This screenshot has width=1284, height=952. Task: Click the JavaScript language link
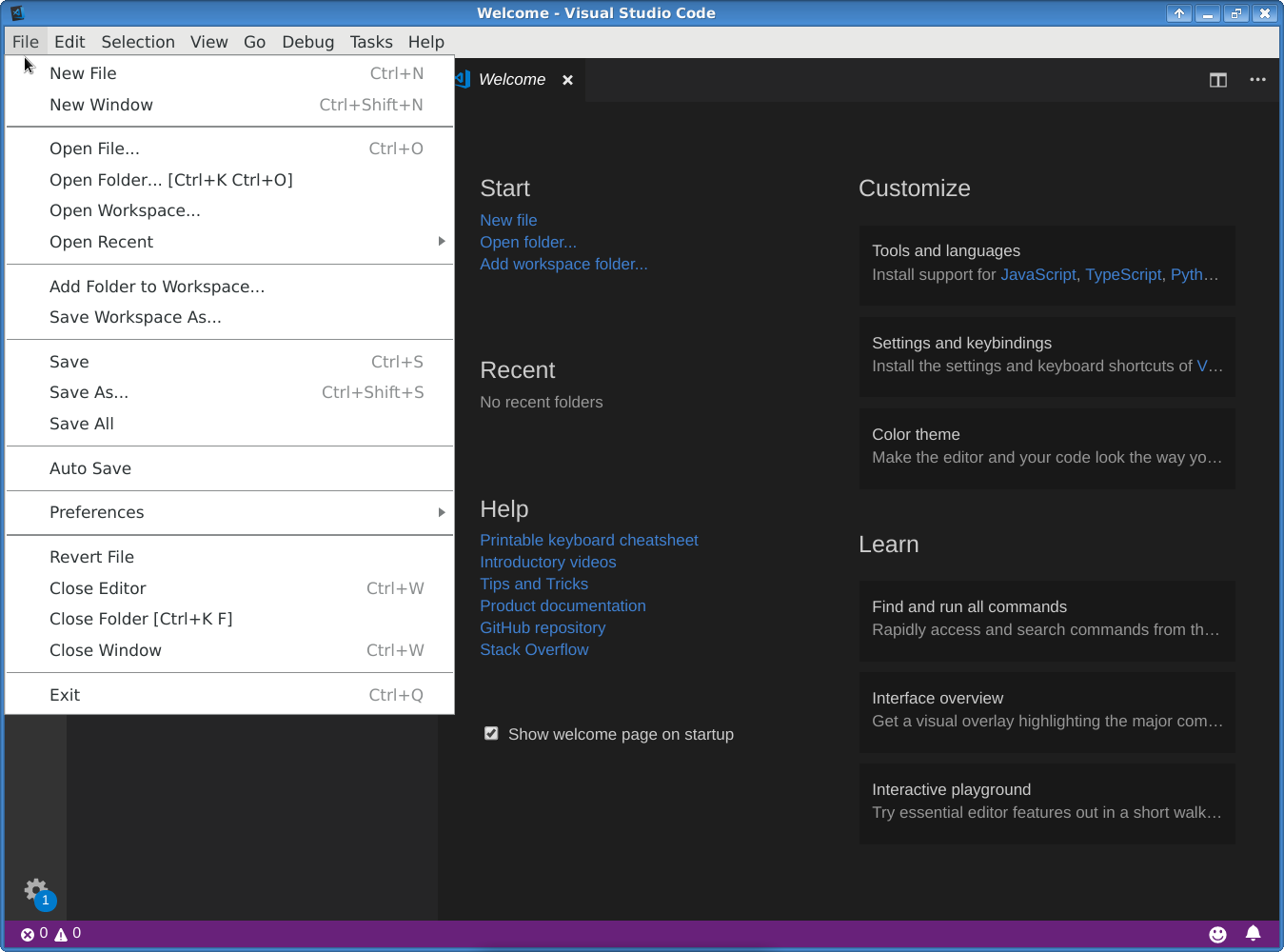click(1038, 274)
